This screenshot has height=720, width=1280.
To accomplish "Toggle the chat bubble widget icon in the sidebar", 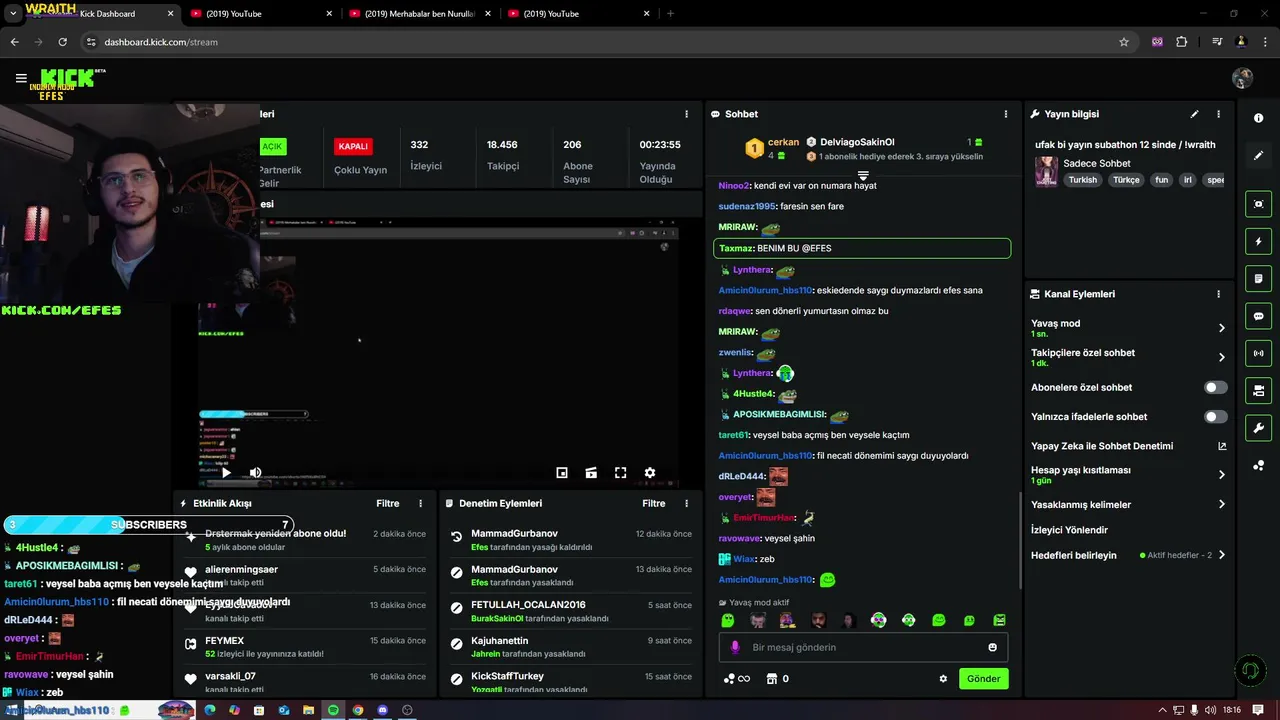I will pyautogui.click(x=1258, y=316).
